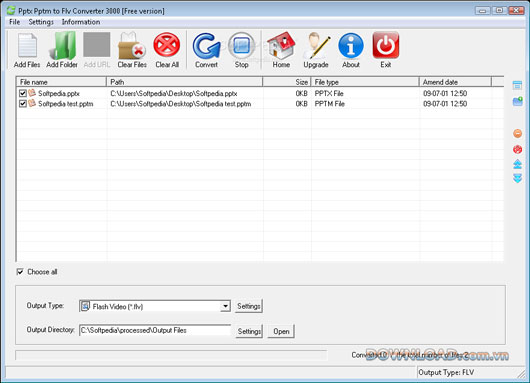Move item up with sidebar arrow icon
Image resolution: width=530 pixels, height=383 pixels.
517,164
